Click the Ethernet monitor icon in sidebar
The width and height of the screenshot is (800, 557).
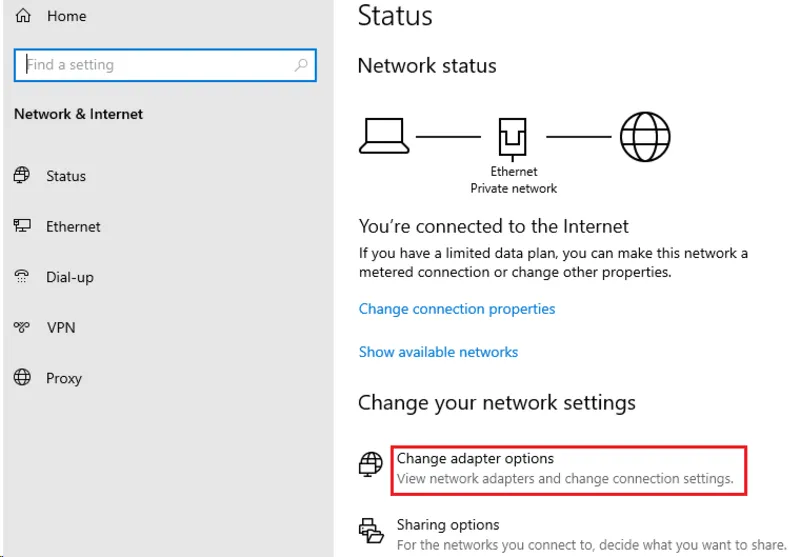(22, 226)
